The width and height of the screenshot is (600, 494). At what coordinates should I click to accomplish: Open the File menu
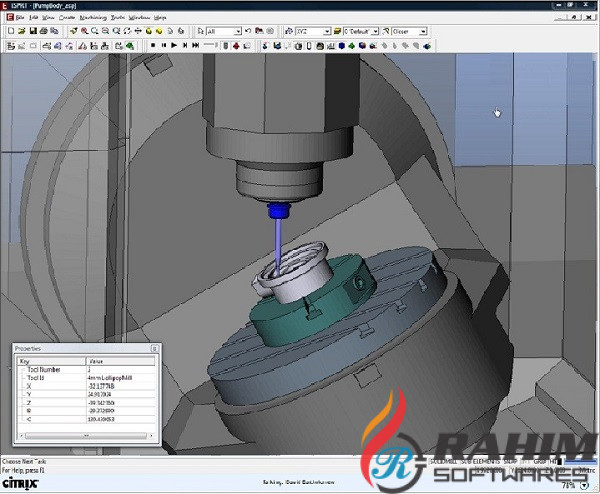tap(20, 18)
